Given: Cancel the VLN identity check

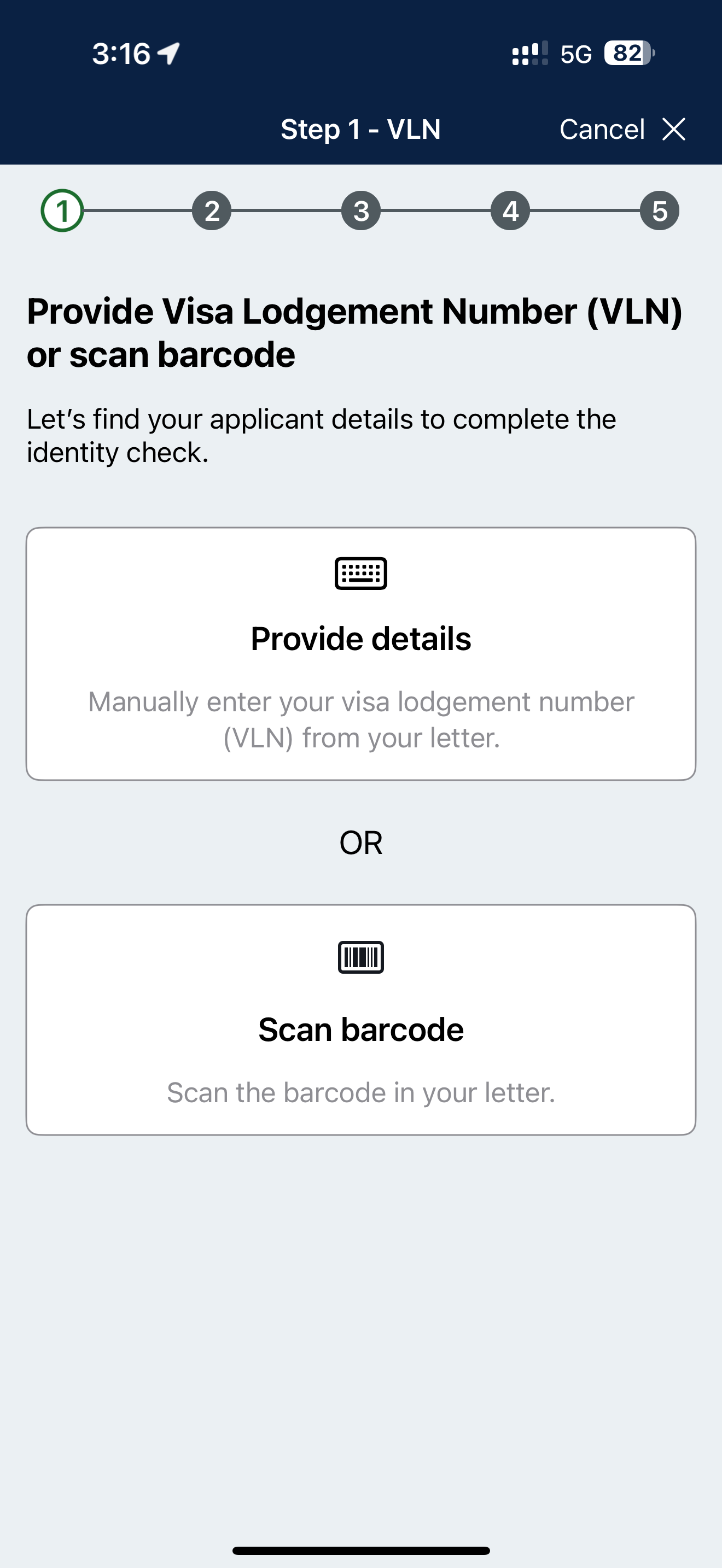Looking at the screenshot, I should [x=604, y=129].
